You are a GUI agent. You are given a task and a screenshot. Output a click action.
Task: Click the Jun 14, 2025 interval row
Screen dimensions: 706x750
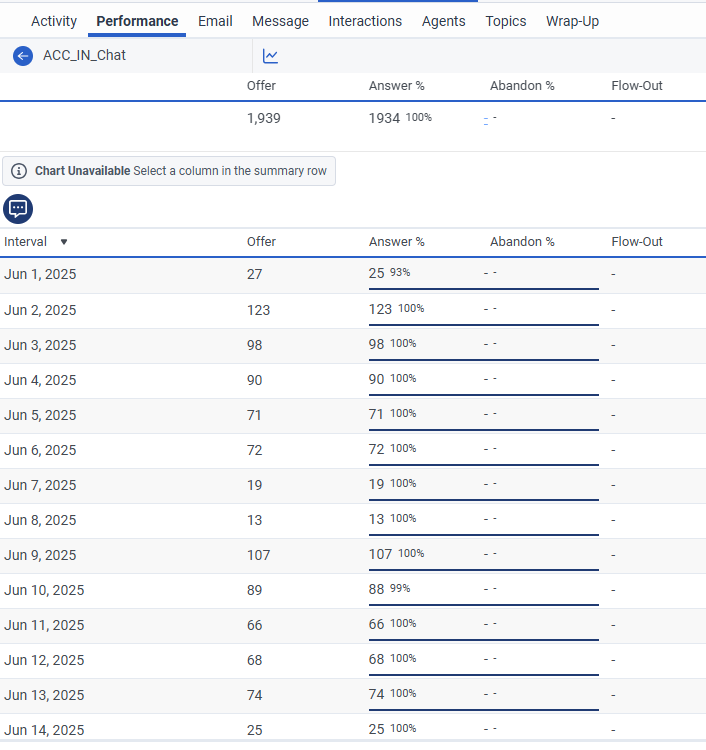(44, 730)
